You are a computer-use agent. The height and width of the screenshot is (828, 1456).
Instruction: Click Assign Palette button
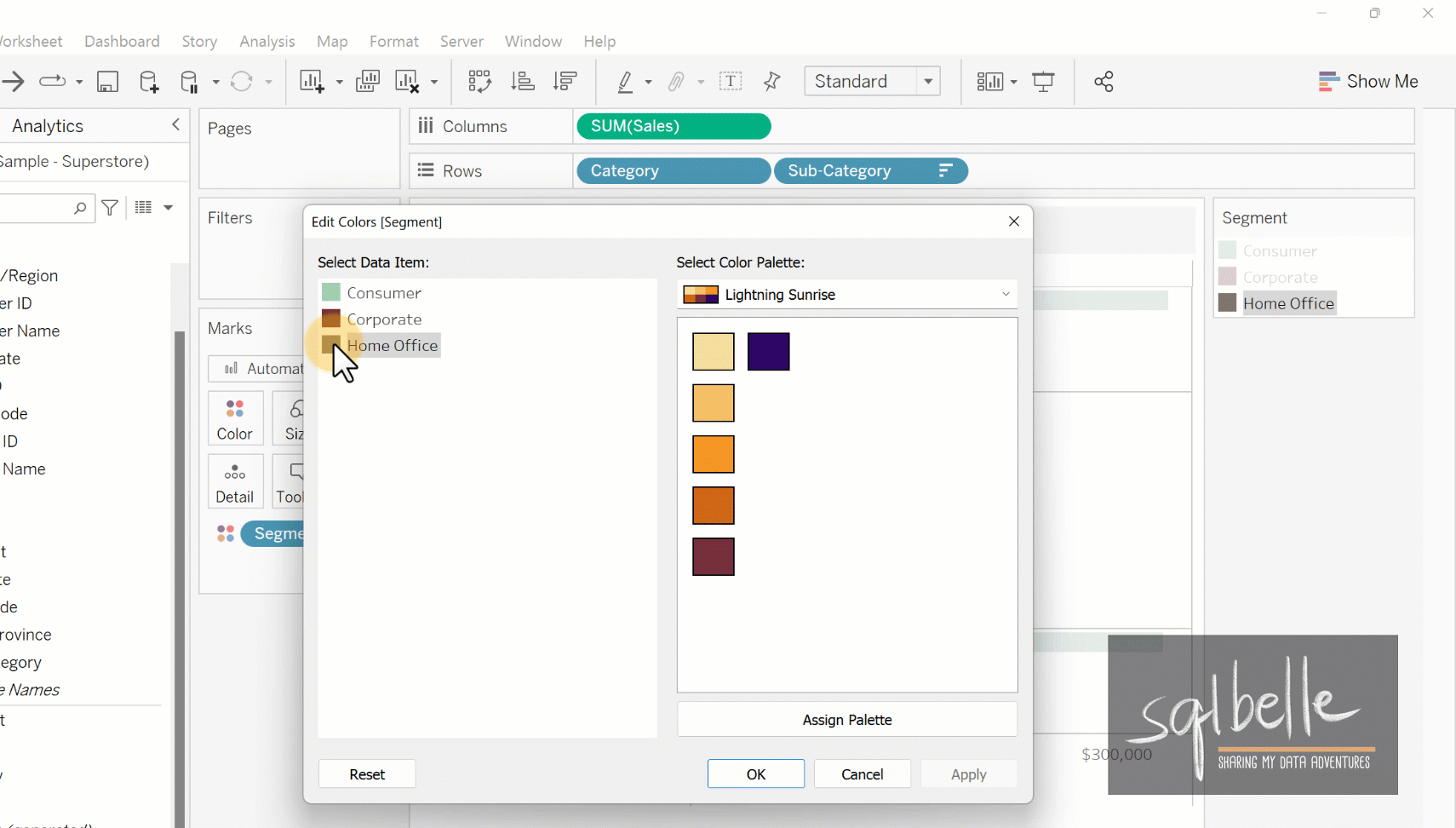point(847,720)
